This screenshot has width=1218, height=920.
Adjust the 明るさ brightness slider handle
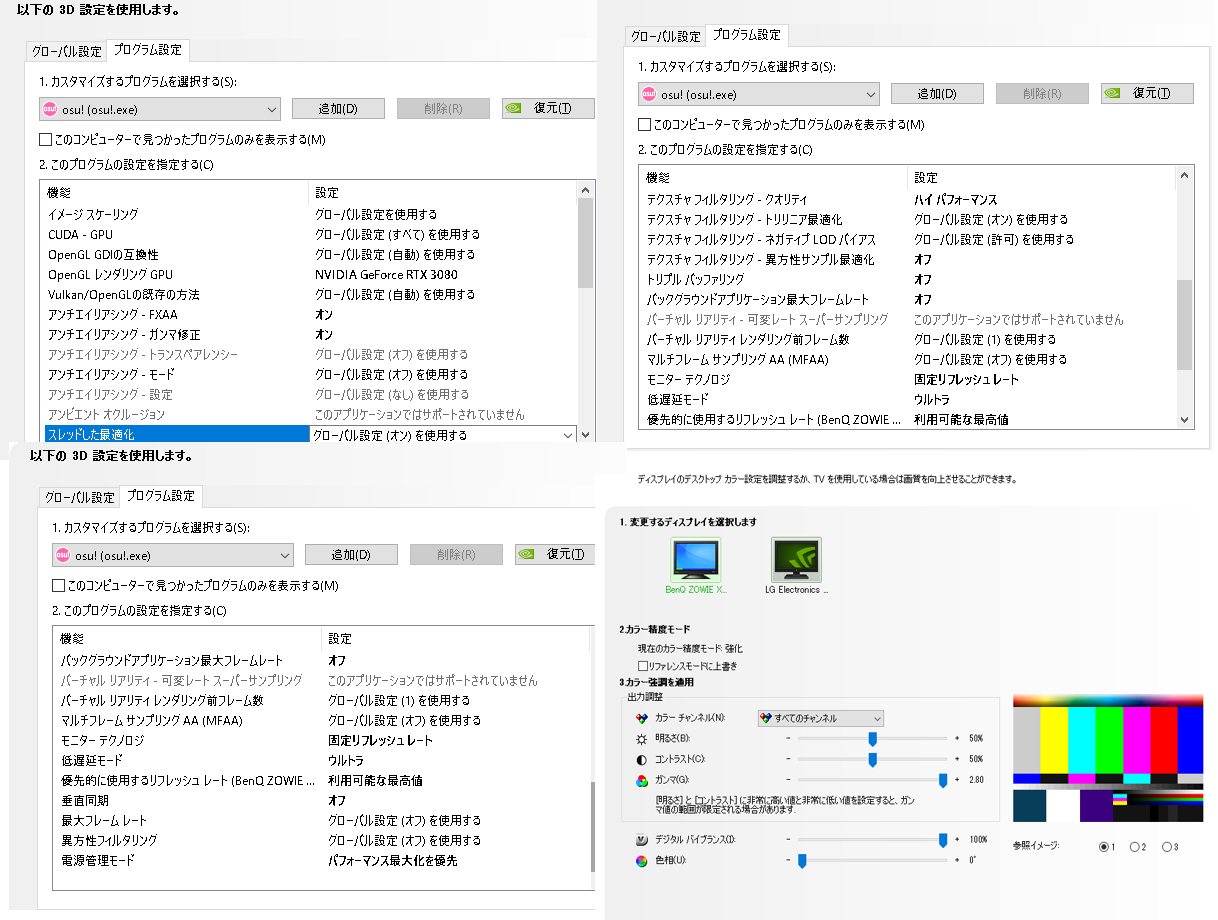click(x=872, y=738)
